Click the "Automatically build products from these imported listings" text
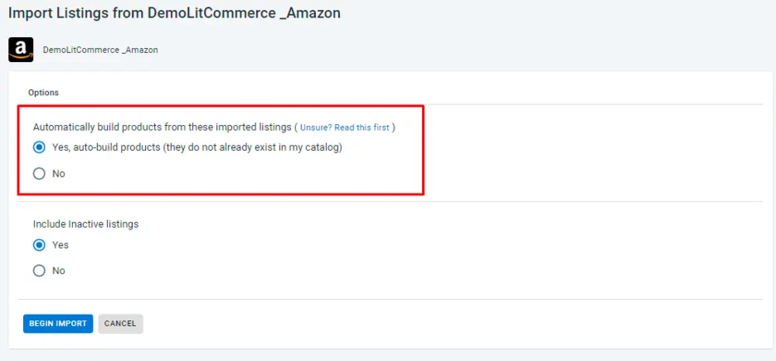Viewport: 776px width, 361px height. (162, 127)
